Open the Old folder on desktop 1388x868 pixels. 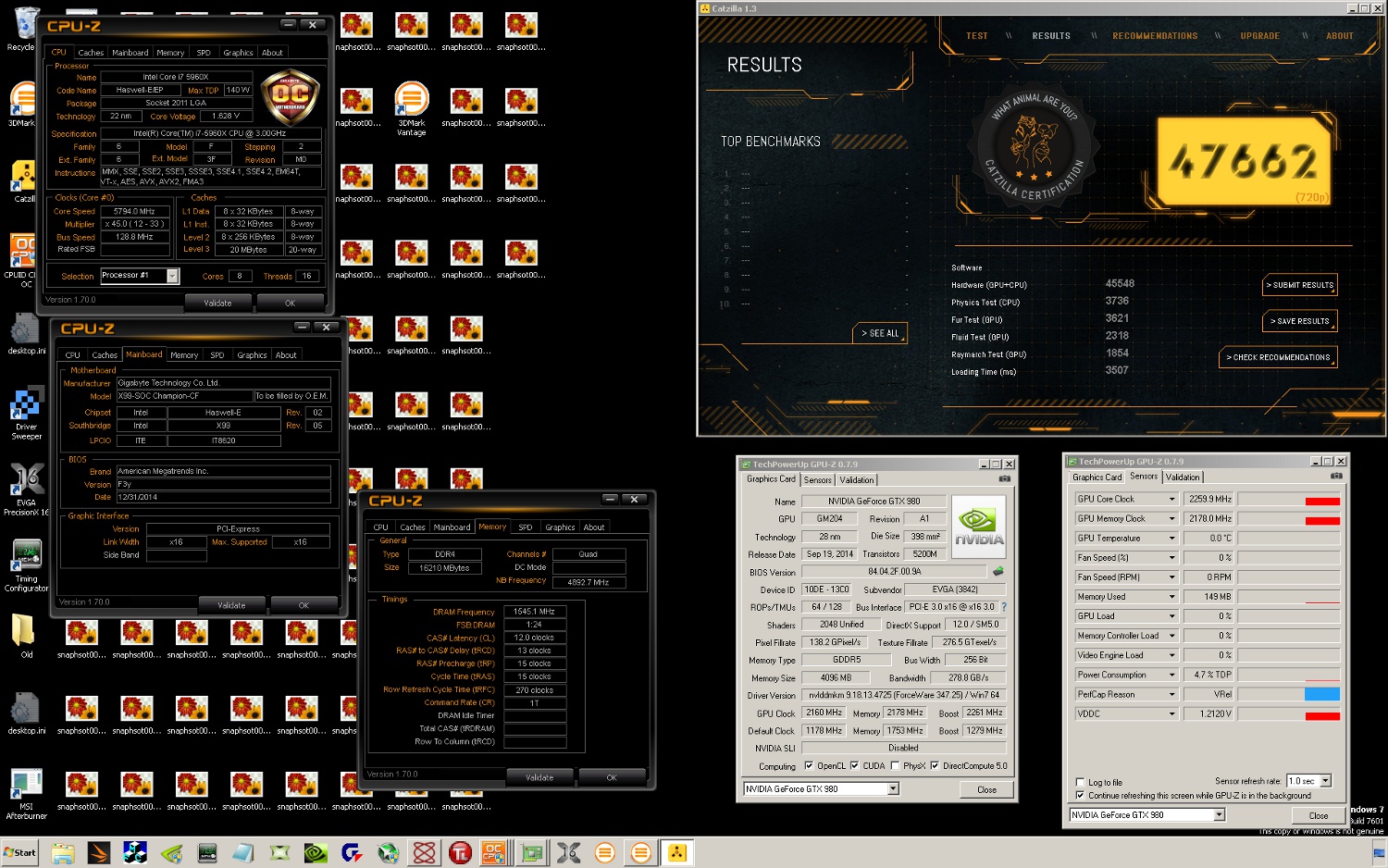(25, 635)
